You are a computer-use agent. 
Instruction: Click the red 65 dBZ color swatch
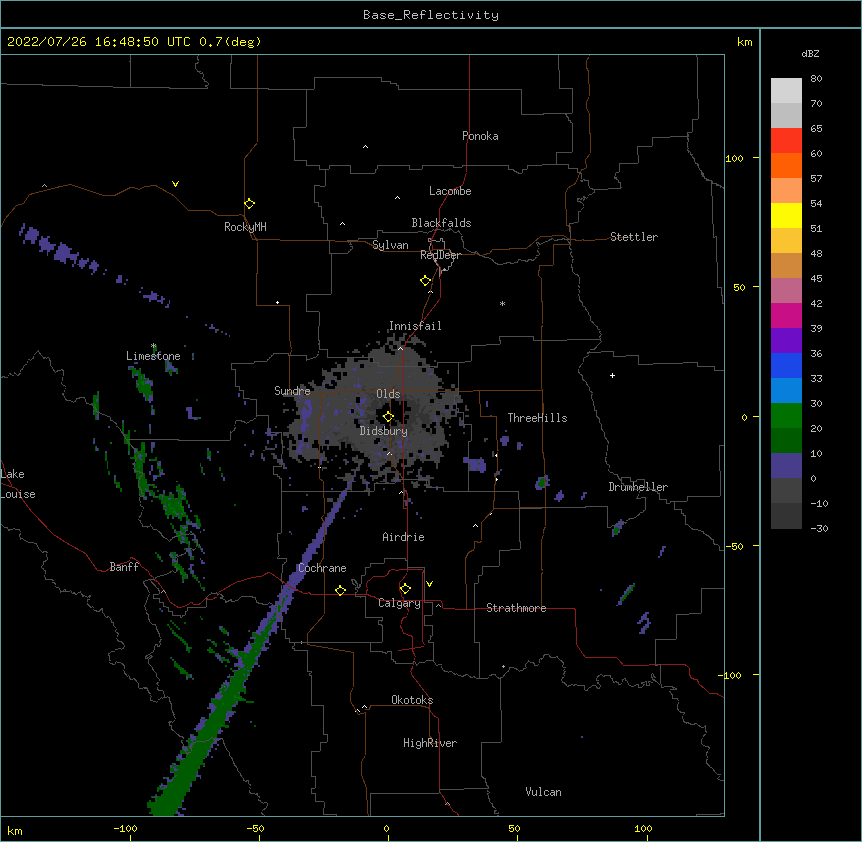786,140
